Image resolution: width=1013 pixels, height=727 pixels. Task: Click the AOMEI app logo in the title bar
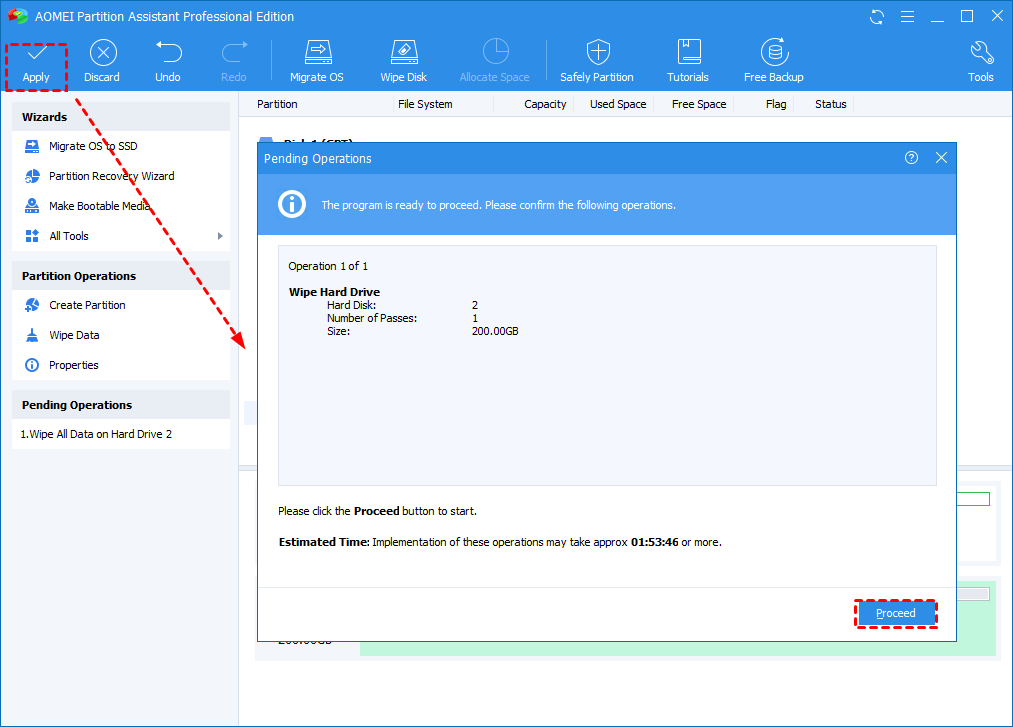coord(17,16)
